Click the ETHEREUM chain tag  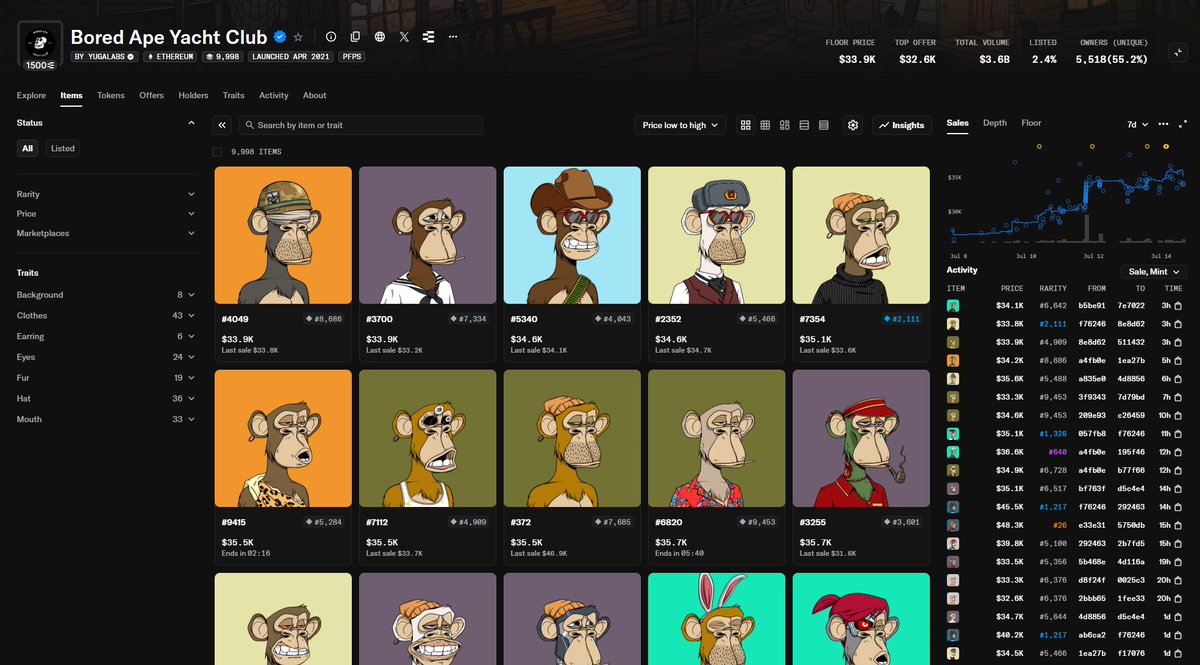(x=170, y=57)
